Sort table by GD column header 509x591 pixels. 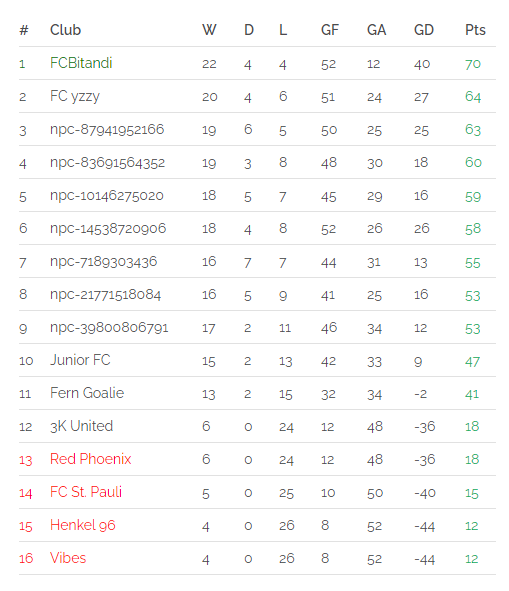coord(424,30)
